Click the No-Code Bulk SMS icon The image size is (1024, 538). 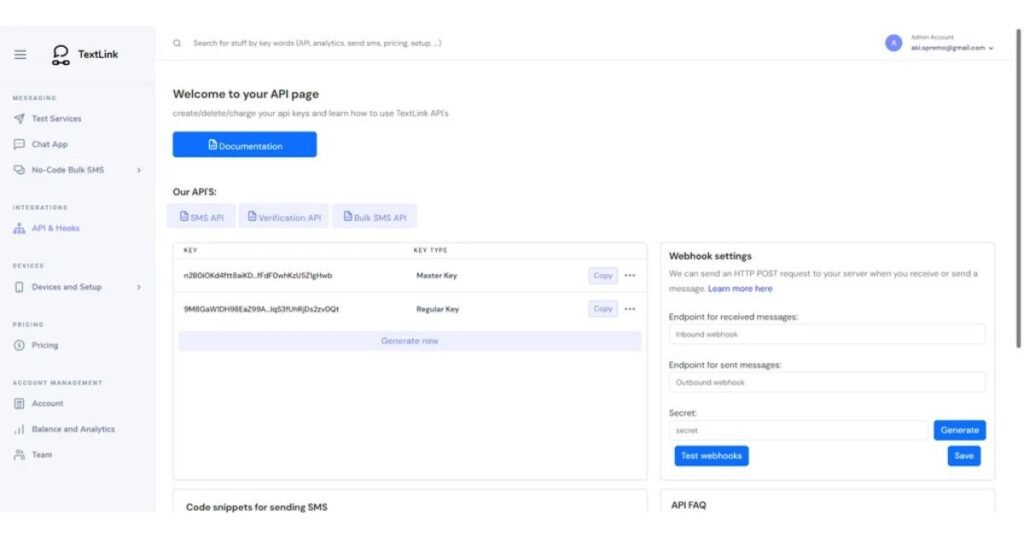tap(19, 170)
